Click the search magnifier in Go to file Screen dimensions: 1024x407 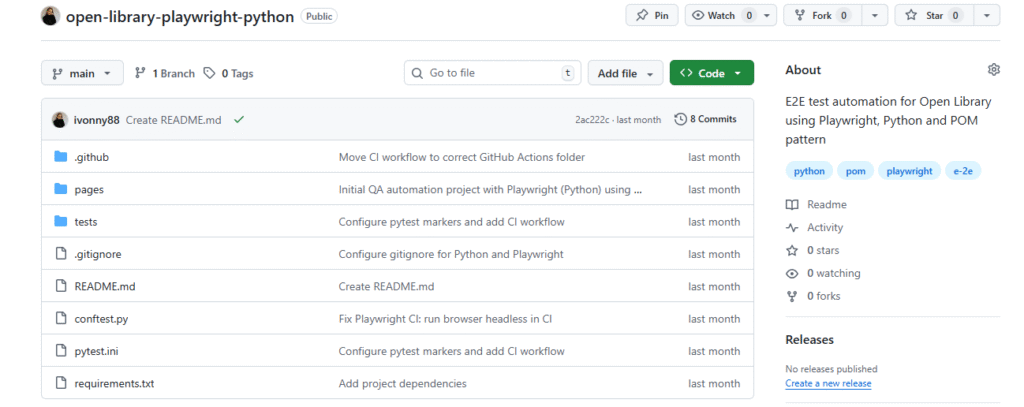[x=417, y=73]
